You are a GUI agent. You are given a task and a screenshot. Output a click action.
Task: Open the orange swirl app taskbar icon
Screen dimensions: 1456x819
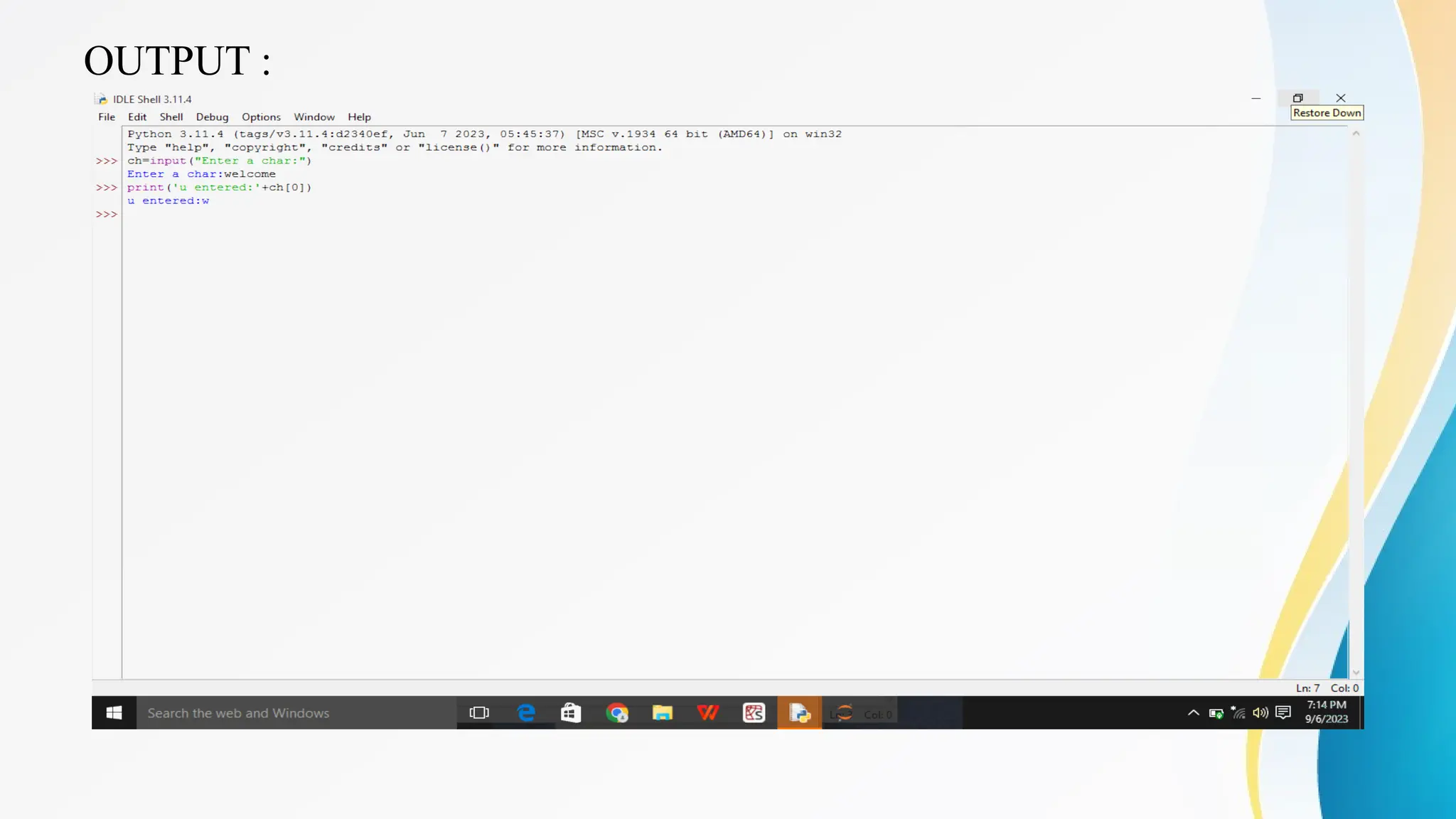(x=844, y=713)
